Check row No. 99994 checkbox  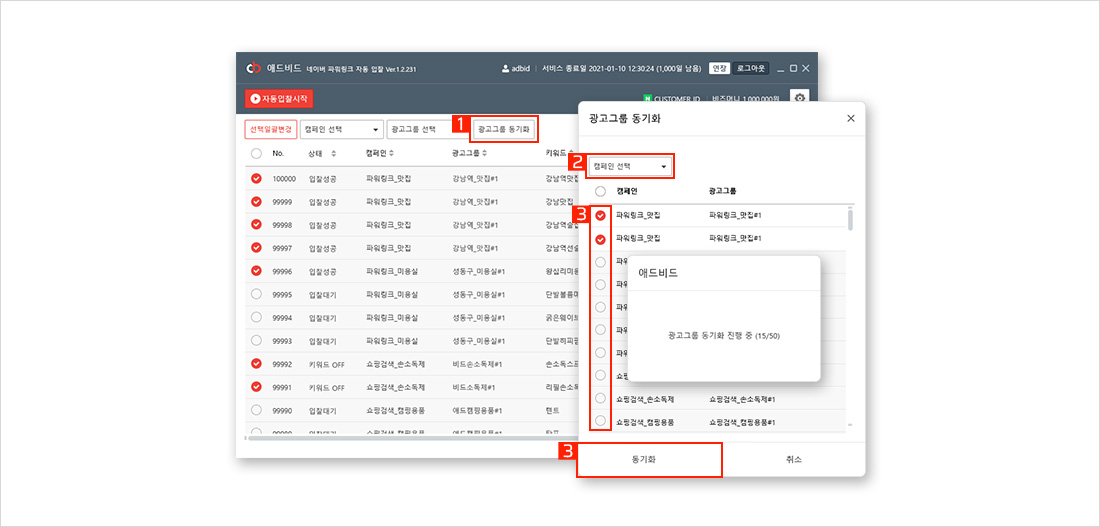256,317
